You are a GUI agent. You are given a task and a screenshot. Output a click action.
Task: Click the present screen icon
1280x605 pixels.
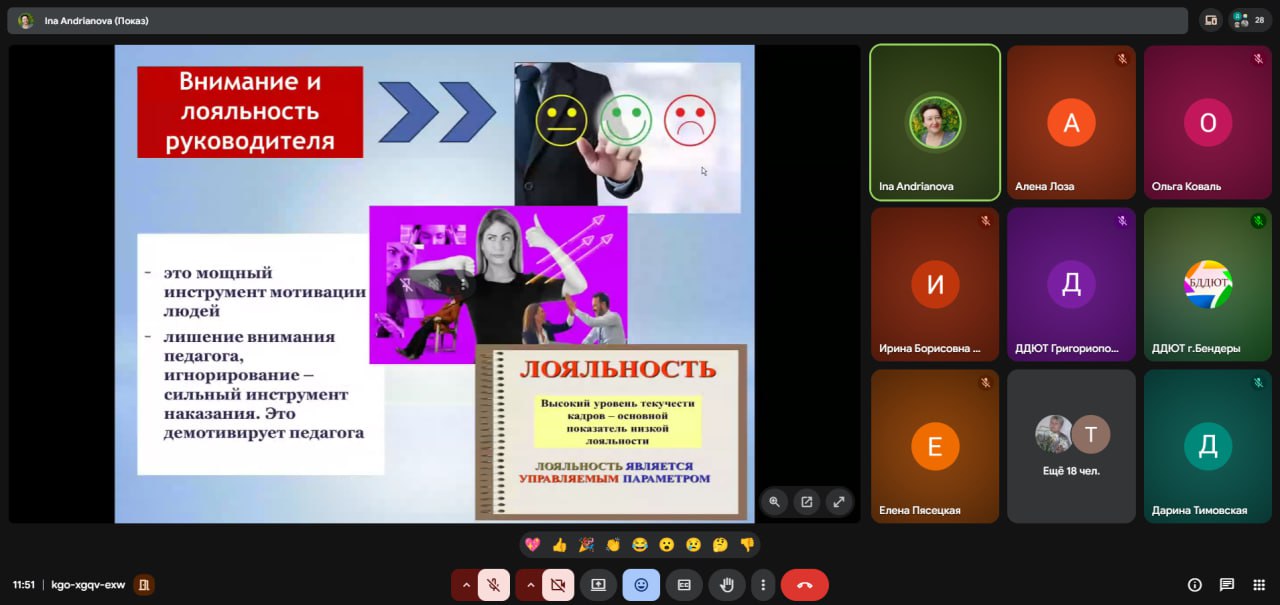598,585
